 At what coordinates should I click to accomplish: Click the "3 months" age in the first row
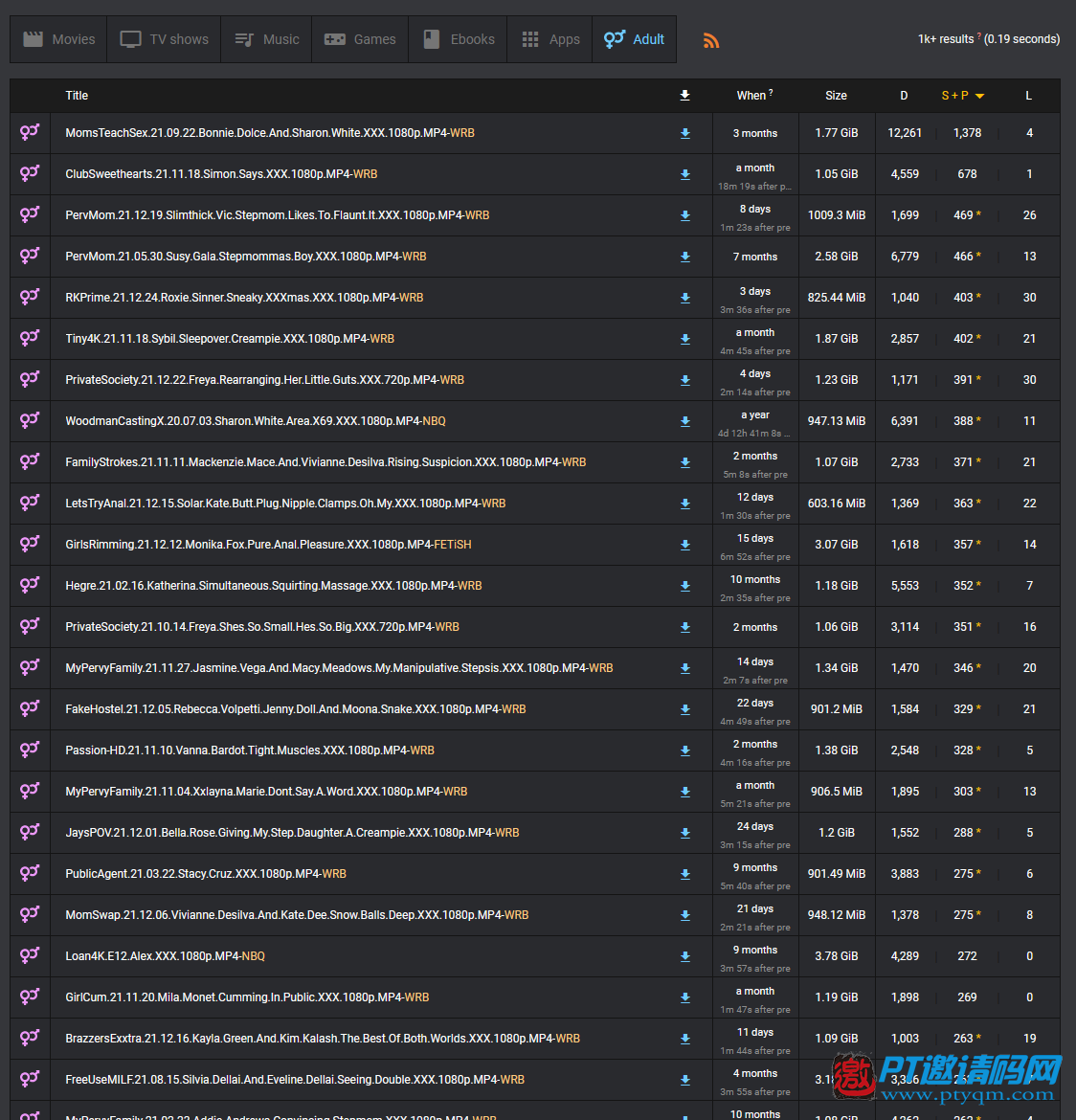click(x=755, y=134)
